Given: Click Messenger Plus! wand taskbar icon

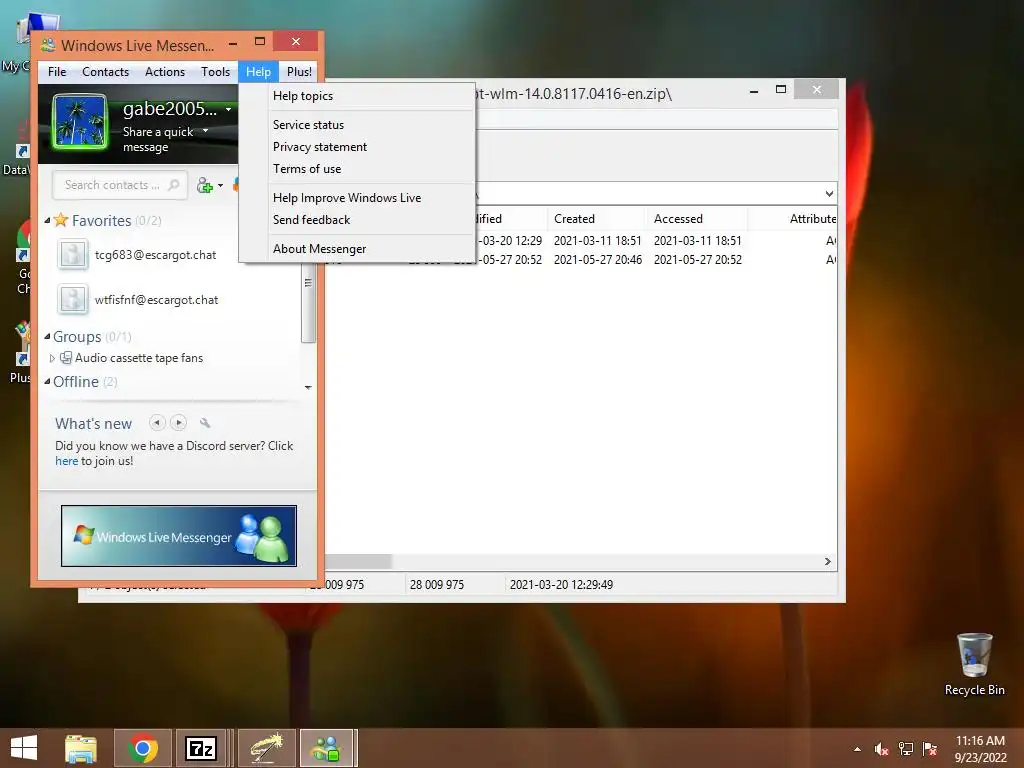Looking at the screenshot, I should pos(266,748).
